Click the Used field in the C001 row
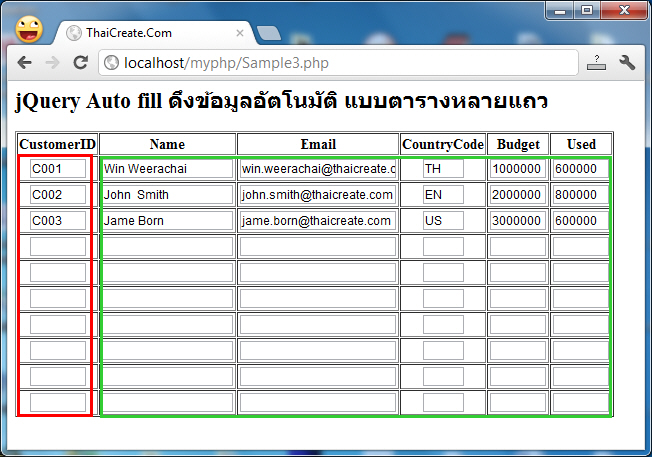 (x=581, y=169)
